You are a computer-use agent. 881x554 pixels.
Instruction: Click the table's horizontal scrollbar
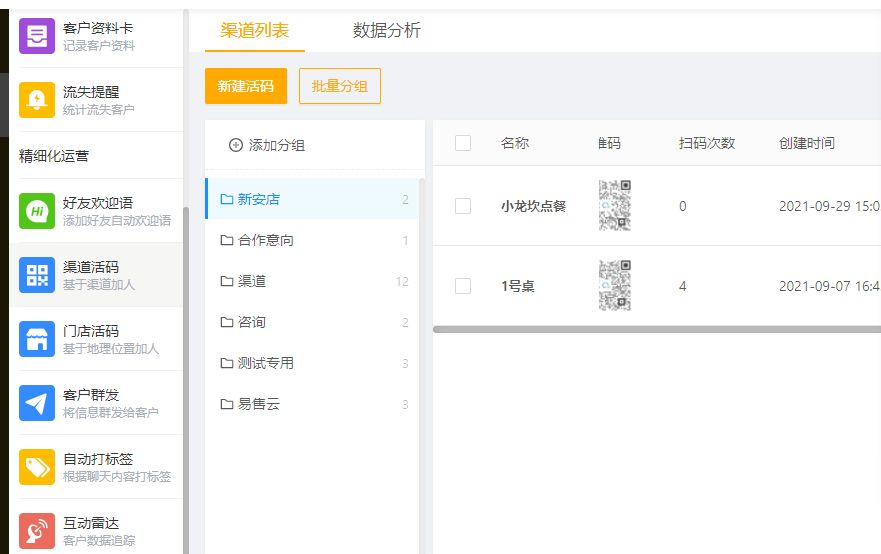pos(657,329)
